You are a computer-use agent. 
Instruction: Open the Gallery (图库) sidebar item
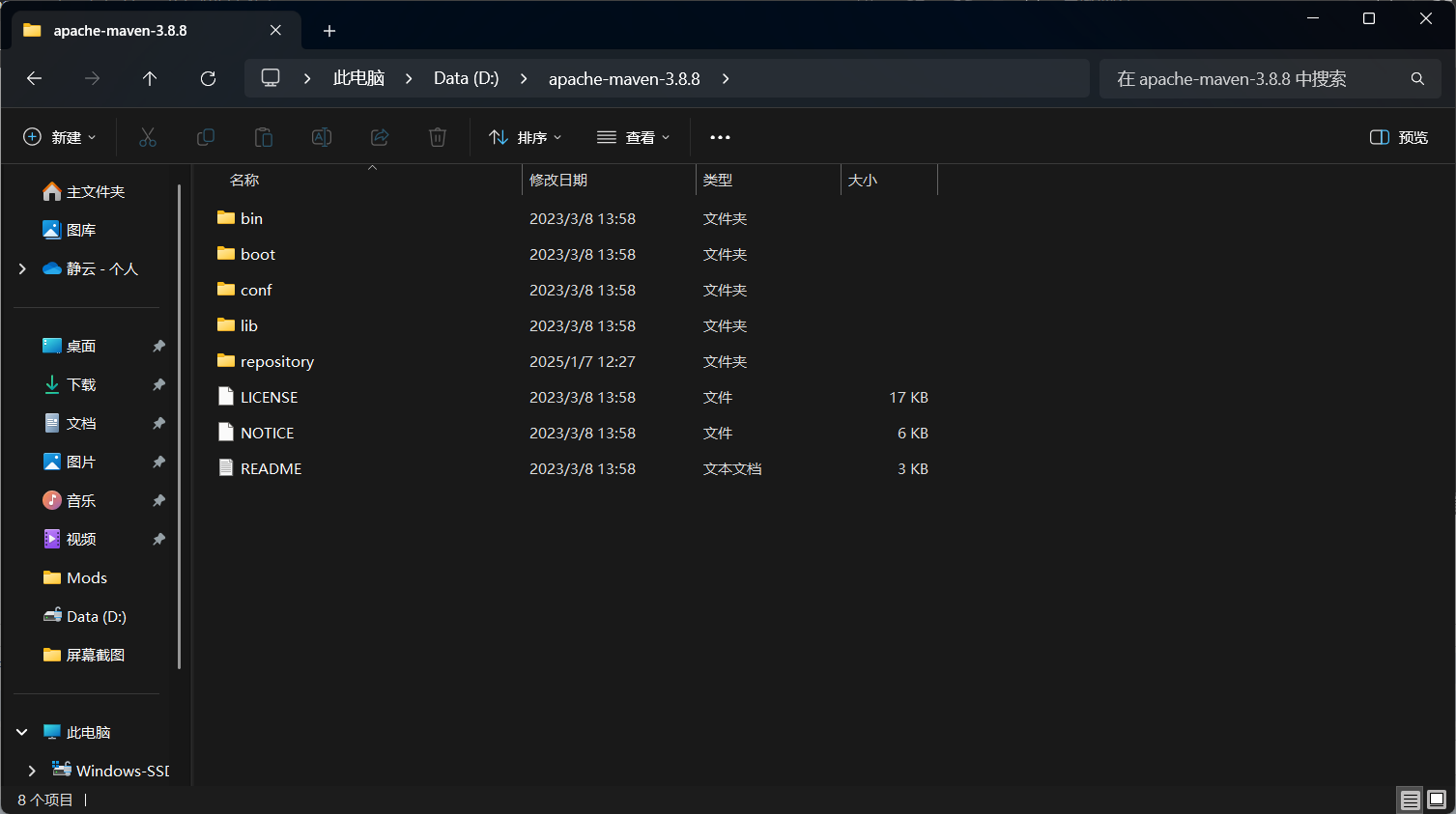(x=70, y=230)
